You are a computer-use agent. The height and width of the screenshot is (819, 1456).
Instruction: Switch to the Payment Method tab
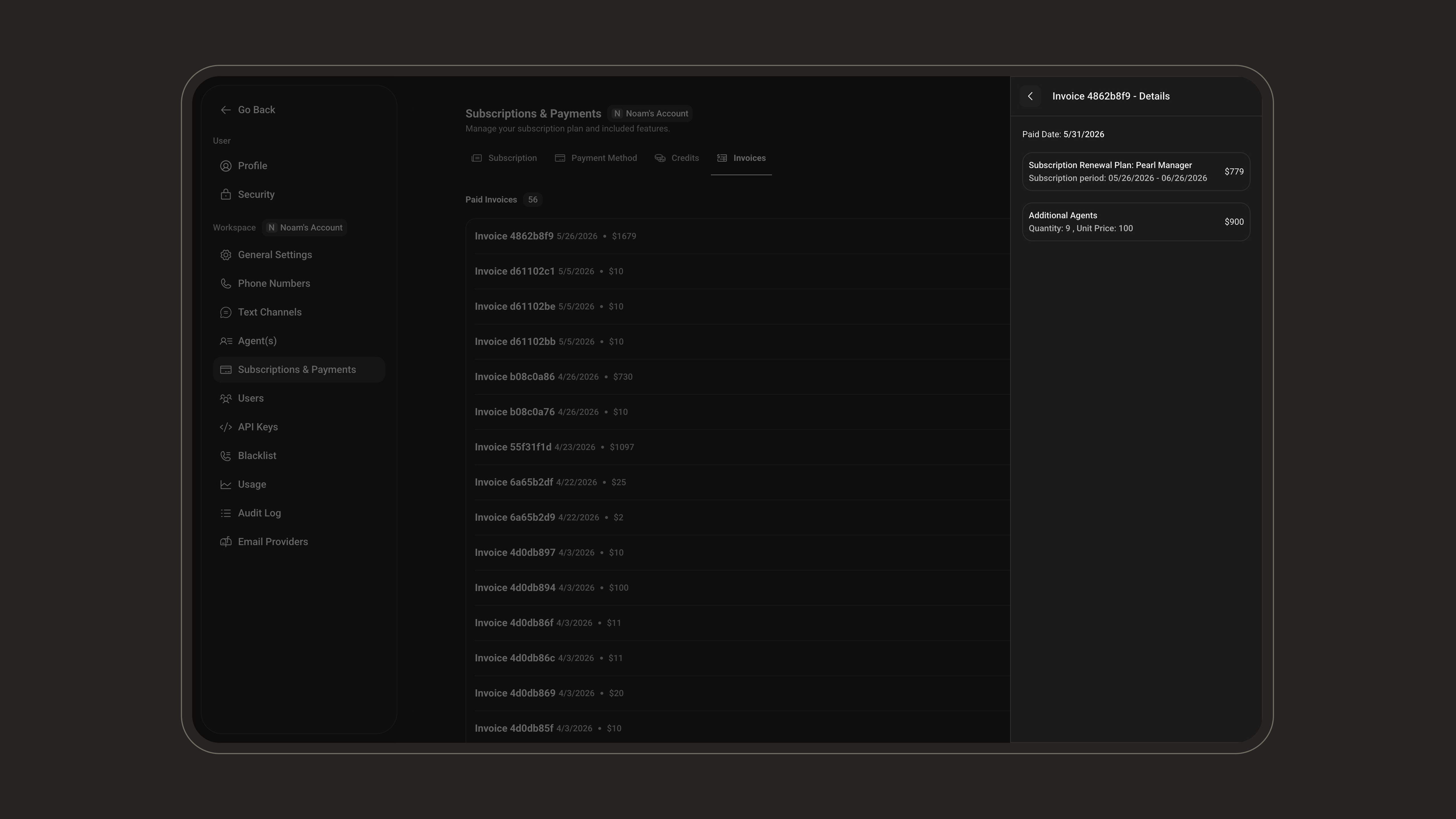596,158
